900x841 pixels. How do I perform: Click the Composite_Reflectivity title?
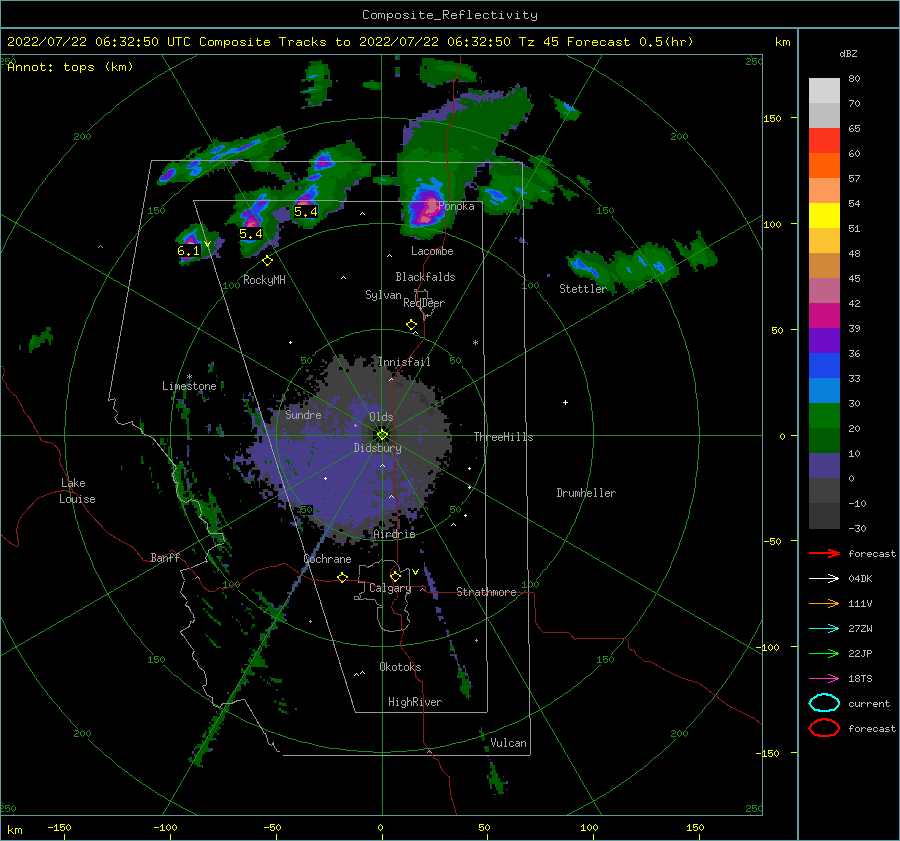449,15
